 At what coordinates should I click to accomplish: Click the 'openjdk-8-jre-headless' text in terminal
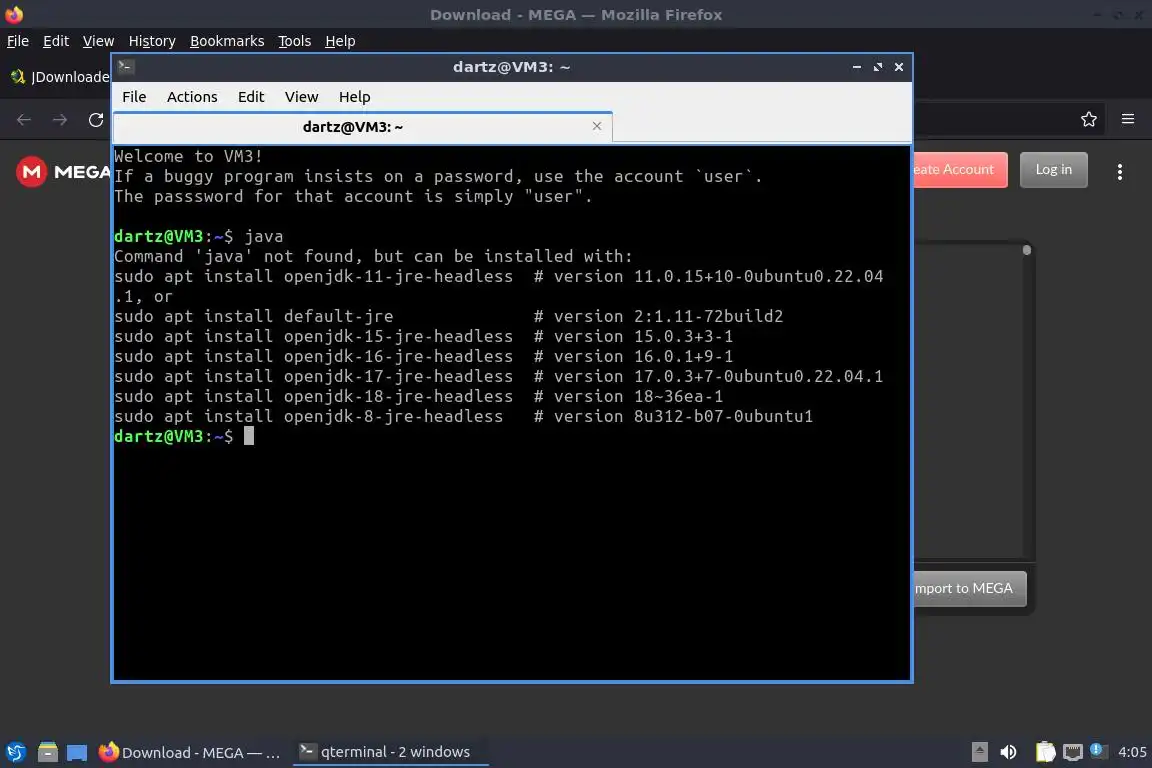(x=393, y=416)
